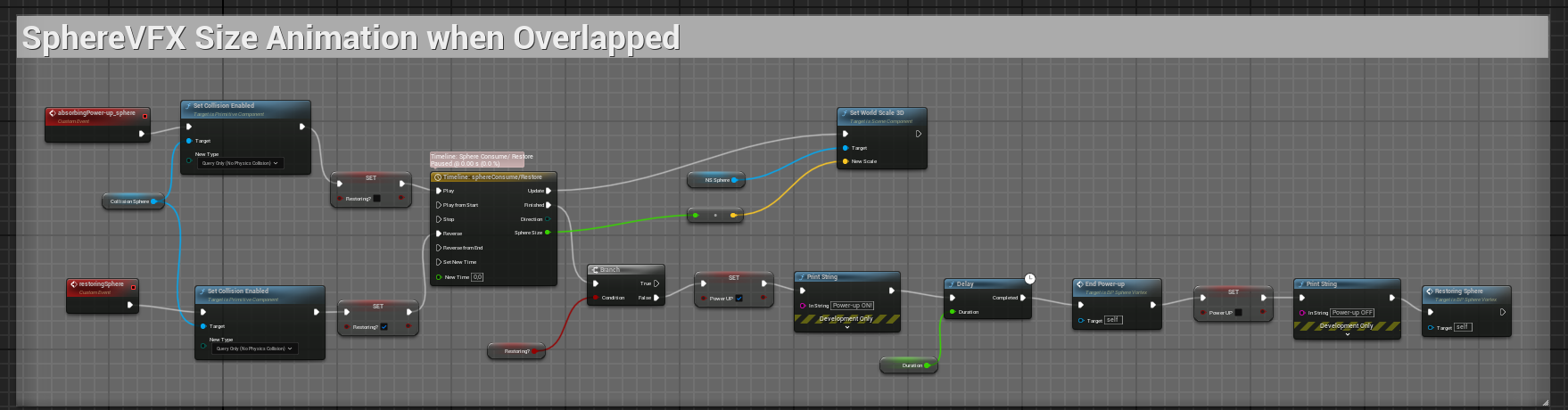
Task: Click the clock icon on the Delay node
Action: click(1030, 279)
